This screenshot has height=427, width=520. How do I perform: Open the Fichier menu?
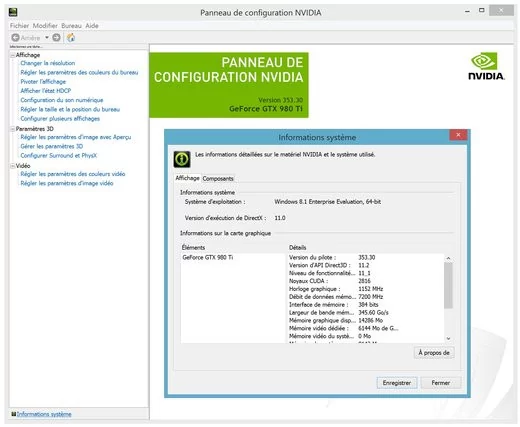[x=19, y=26]
